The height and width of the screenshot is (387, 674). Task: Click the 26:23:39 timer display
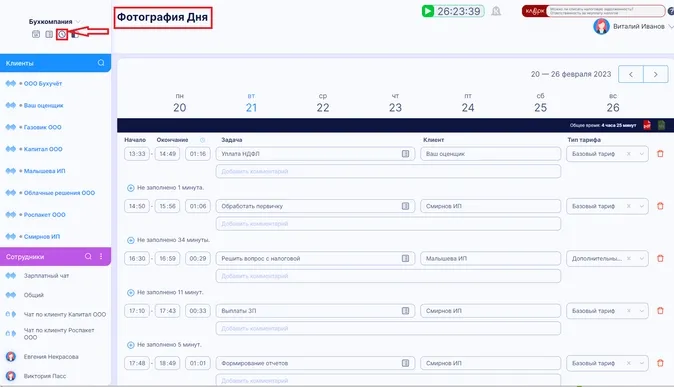point(459,11)
